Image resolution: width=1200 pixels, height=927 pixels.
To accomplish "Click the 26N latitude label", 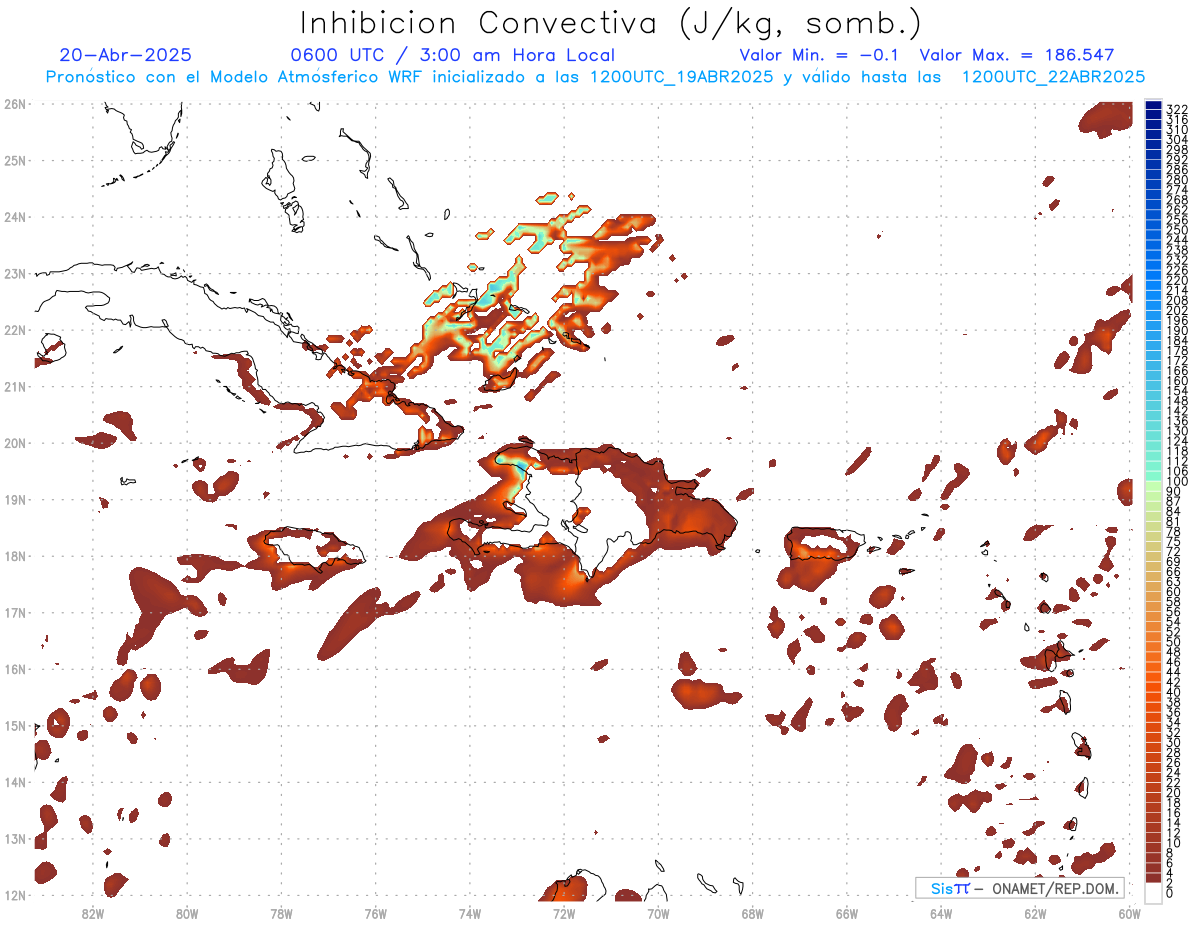I will point(15,104).
